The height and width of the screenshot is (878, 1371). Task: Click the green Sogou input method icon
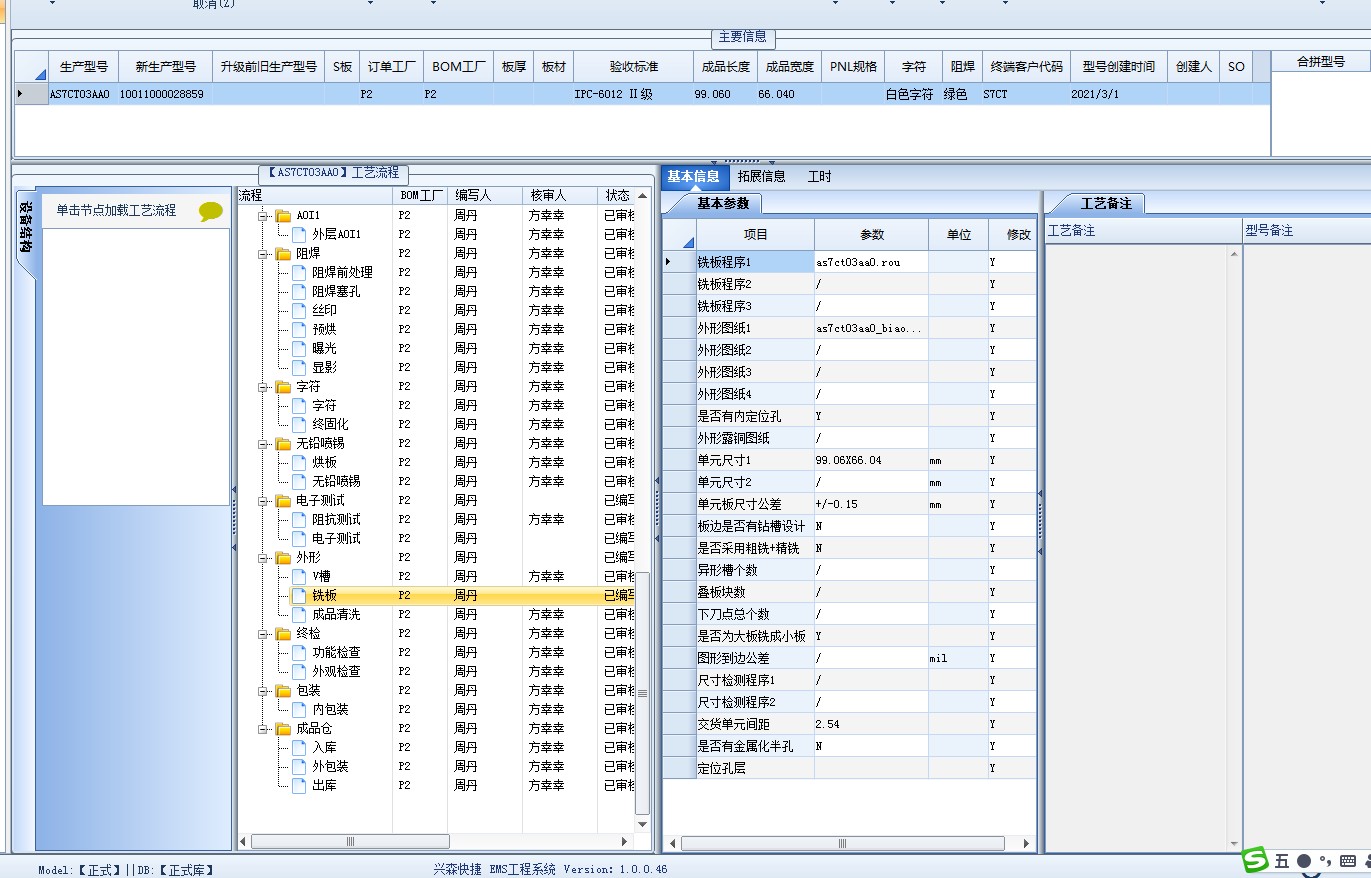[1255, 860]
